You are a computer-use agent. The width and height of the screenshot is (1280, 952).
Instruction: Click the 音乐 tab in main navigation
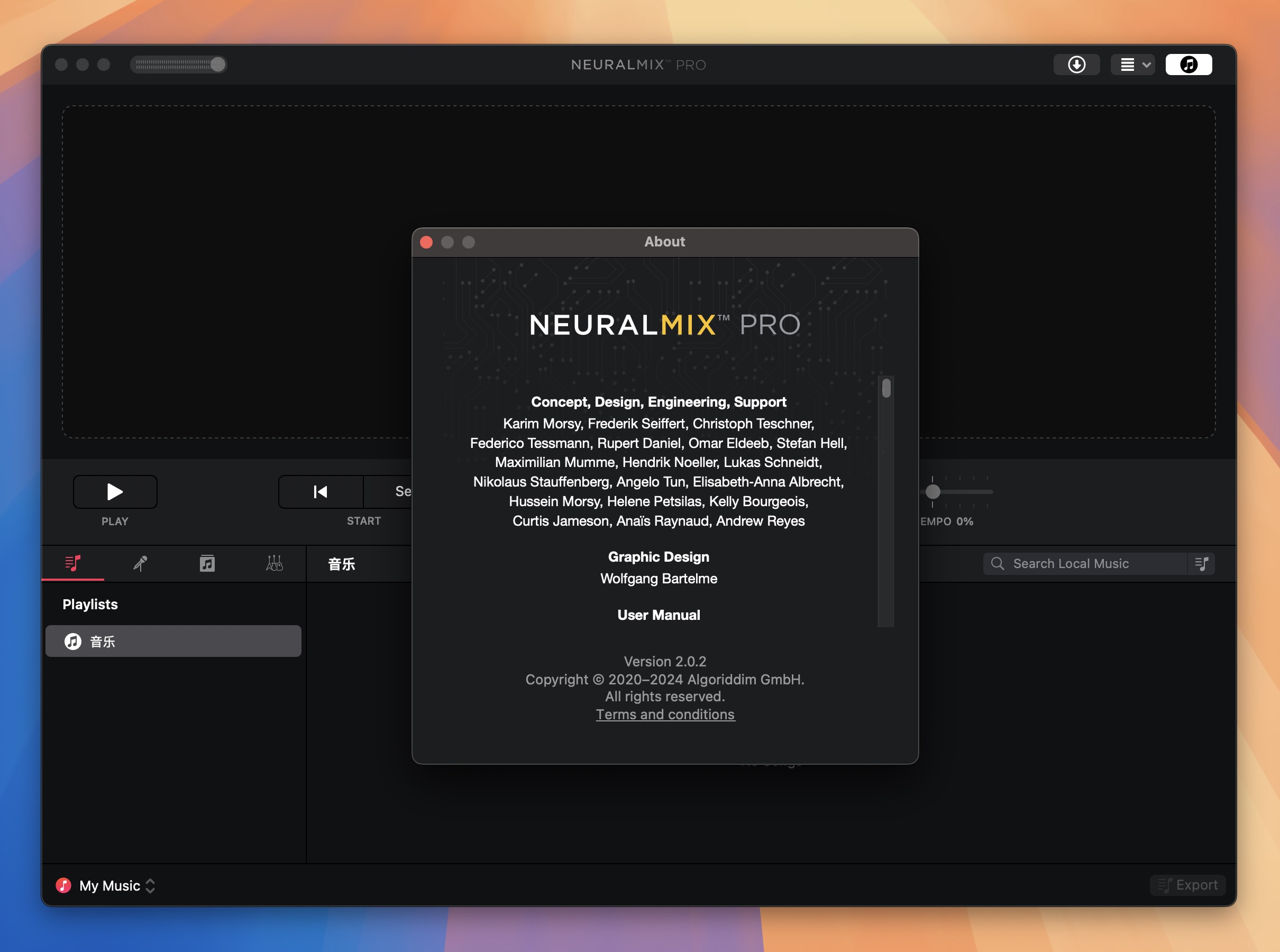pyautogui.click(x=343, y=564)
